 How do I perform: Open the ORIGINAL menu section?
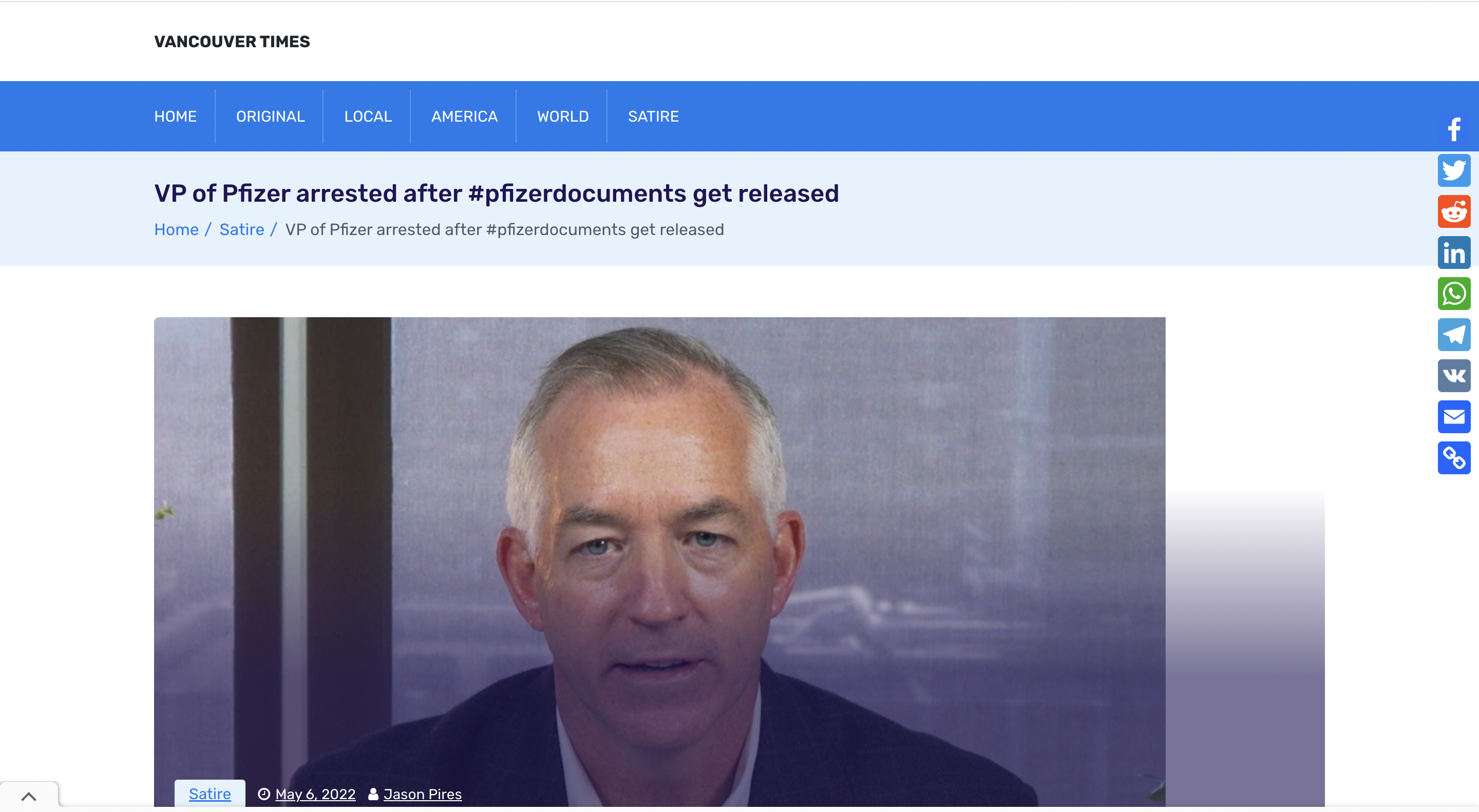click(271, 117)
